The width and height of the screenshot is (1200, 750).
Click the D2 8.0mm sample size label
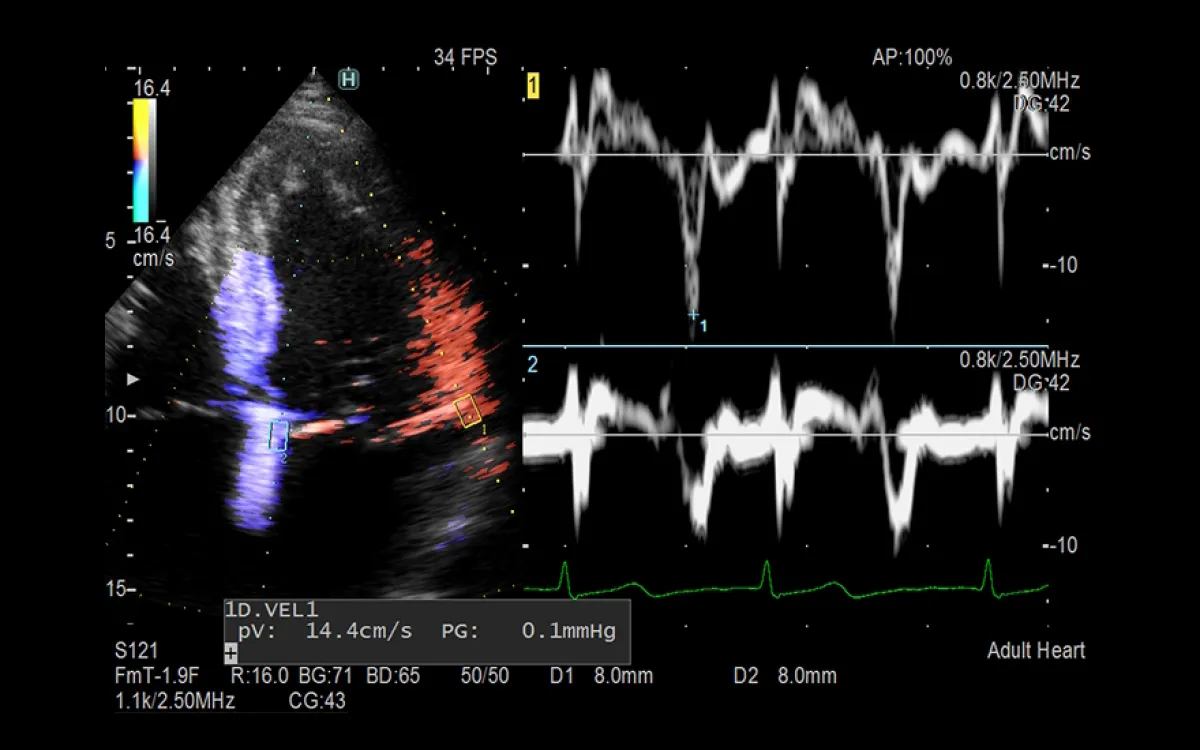click(x=785, y=676)
